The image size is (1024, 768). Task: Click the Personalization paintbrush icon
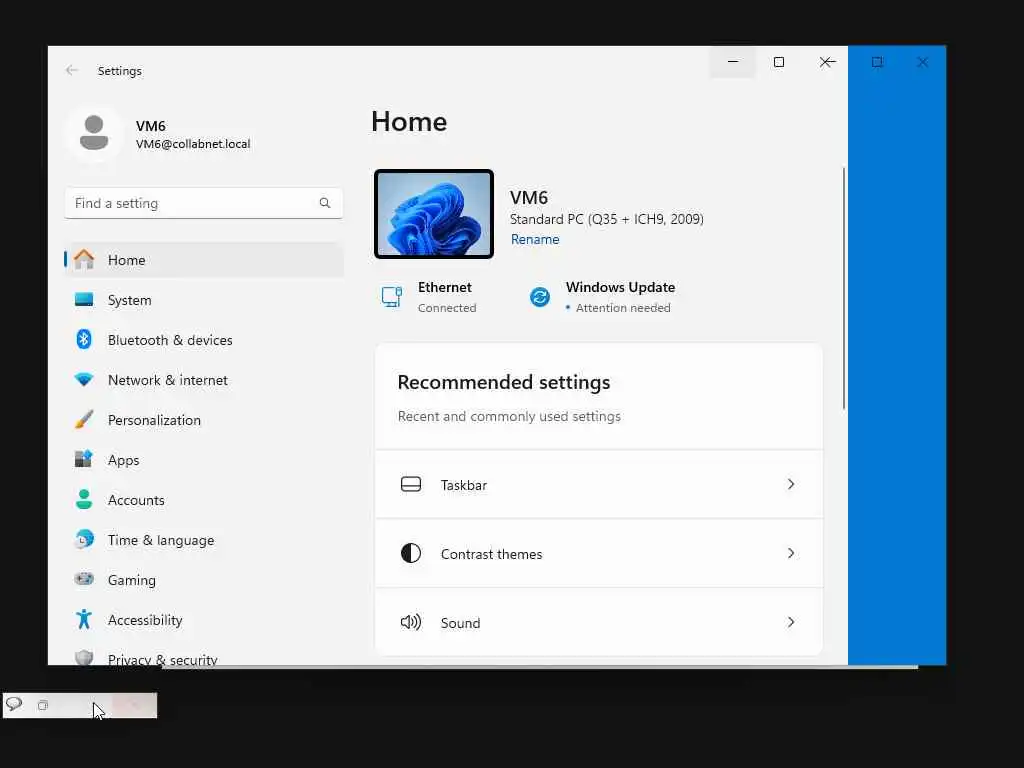pyautogui.click(x=84, y=419)
